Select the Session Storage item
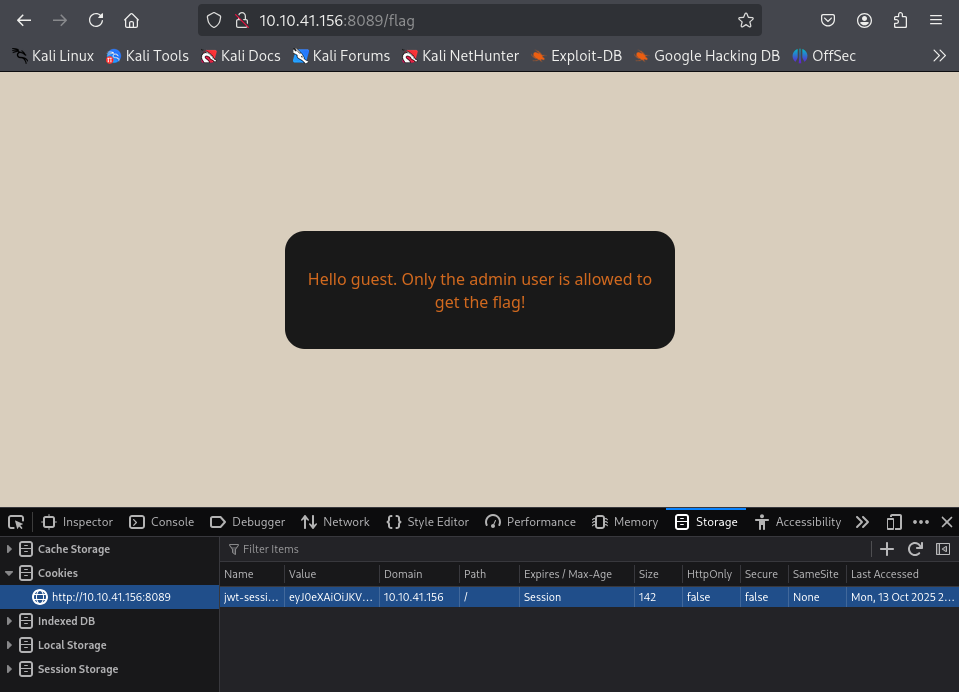The width and height of the screenshot is (959, 692). coord(78,669)
